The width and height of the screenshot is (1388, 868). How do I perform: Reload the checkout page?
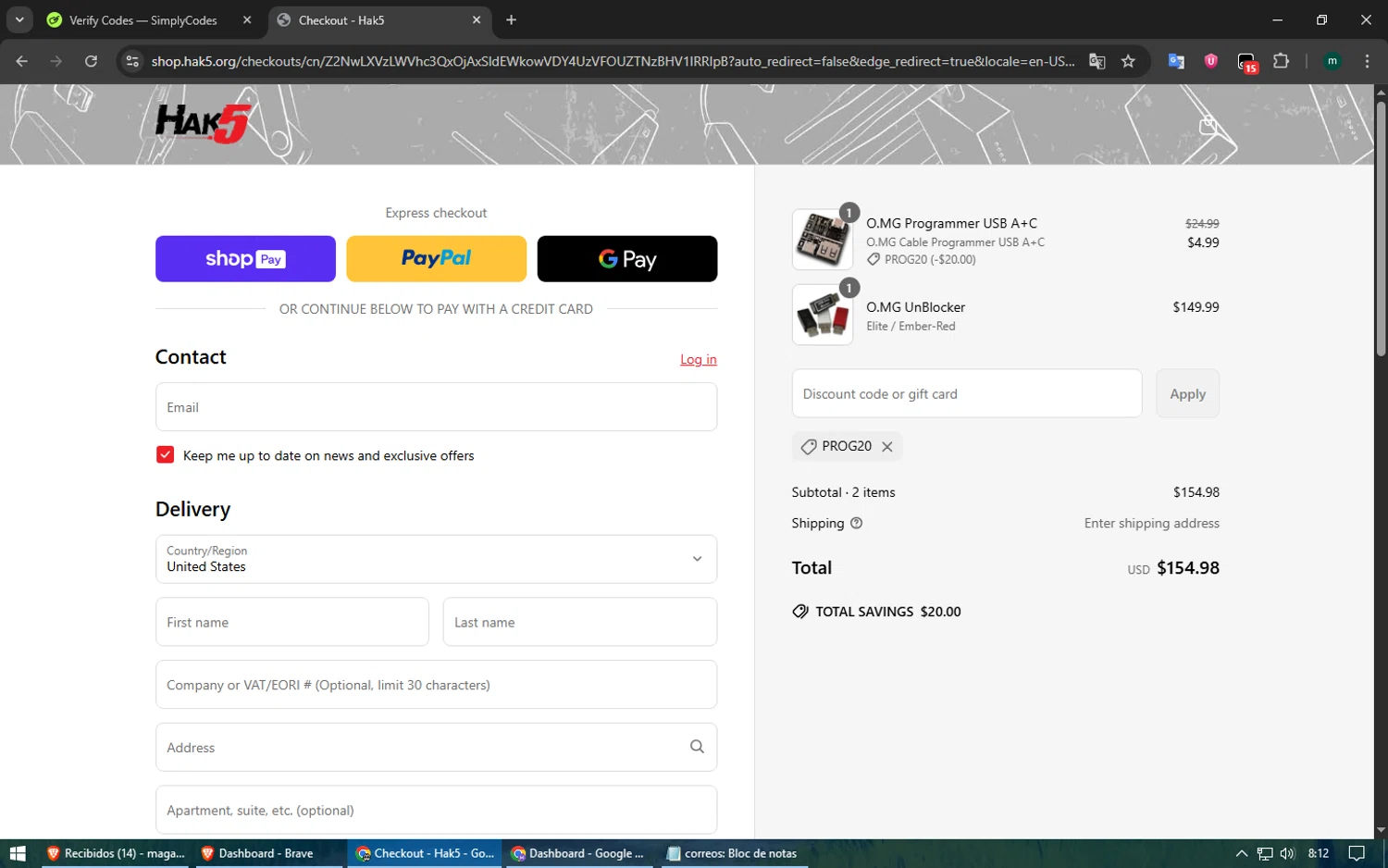click(91, 61)
